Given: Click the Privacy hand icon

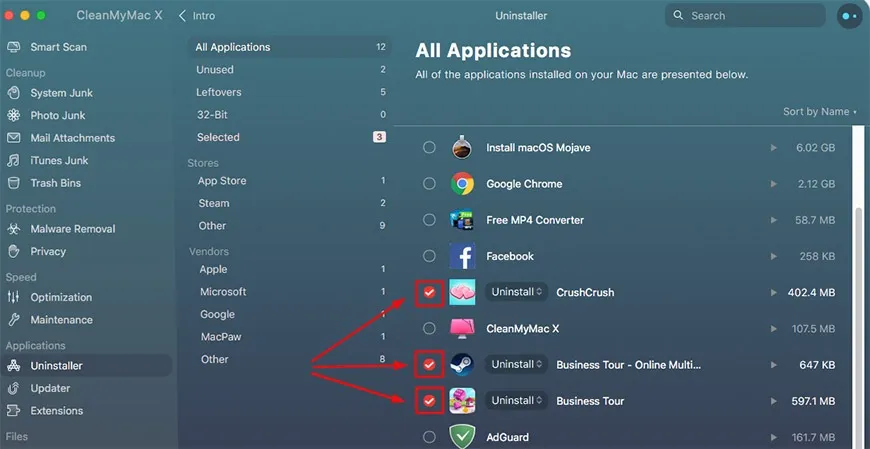Looking at the screenshot, I should click(x=14, y=251).
